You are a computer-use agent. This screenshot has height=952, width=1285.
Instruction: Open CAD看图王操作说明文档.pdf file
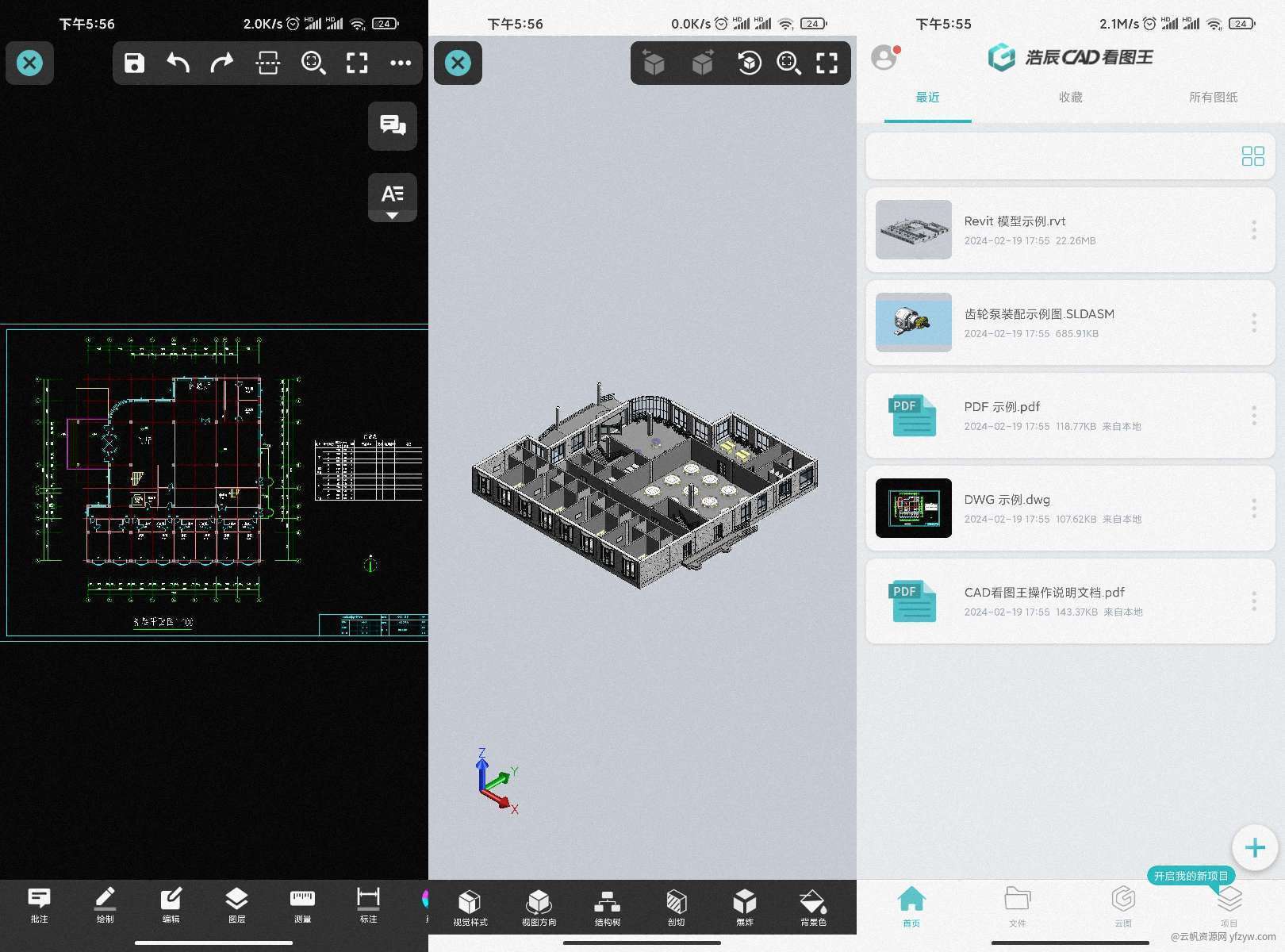1070,601
